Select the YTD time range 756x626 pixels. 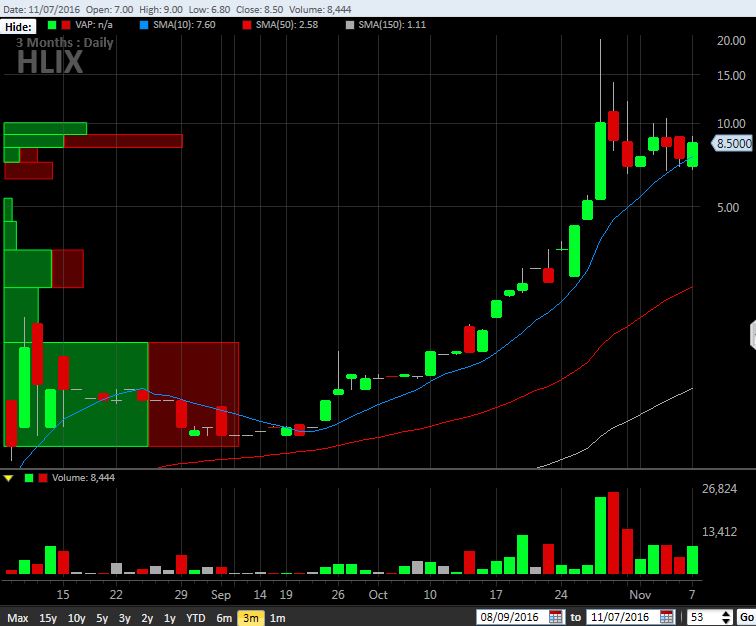[x=196, y=618]
